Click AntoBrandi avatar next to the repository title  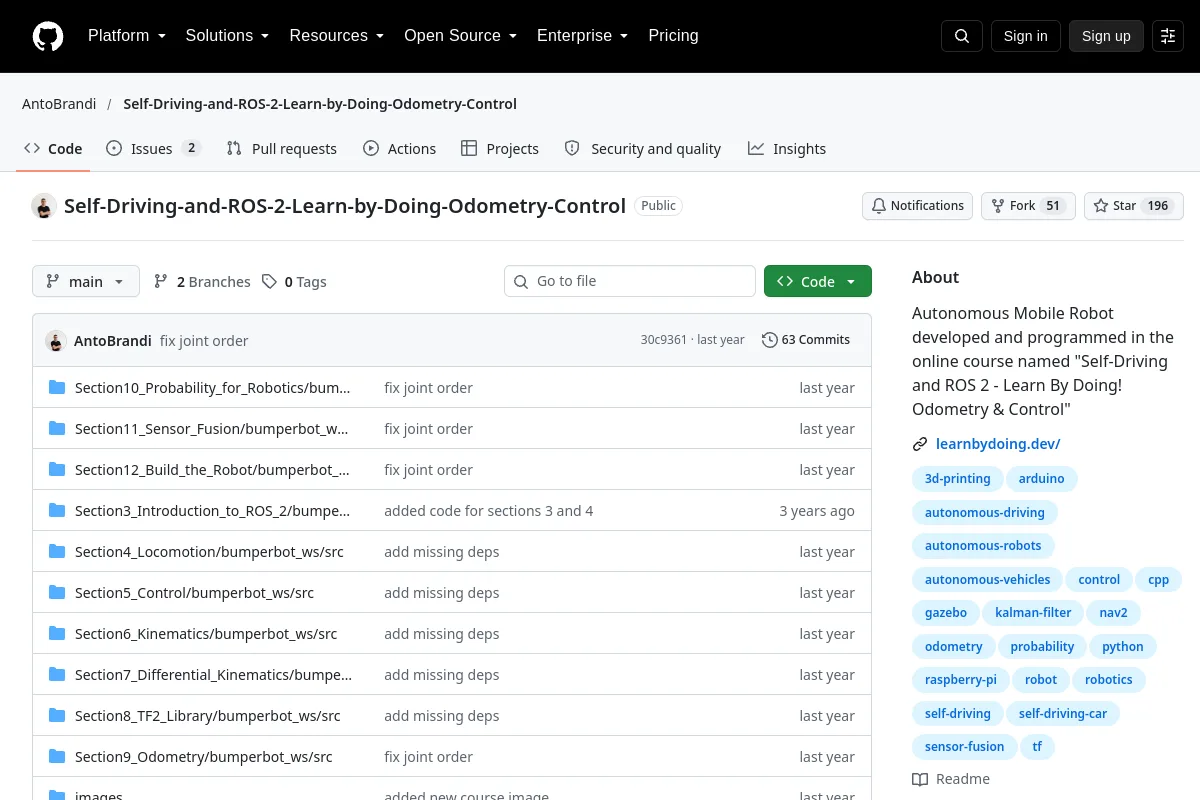(x=44, y=206)
